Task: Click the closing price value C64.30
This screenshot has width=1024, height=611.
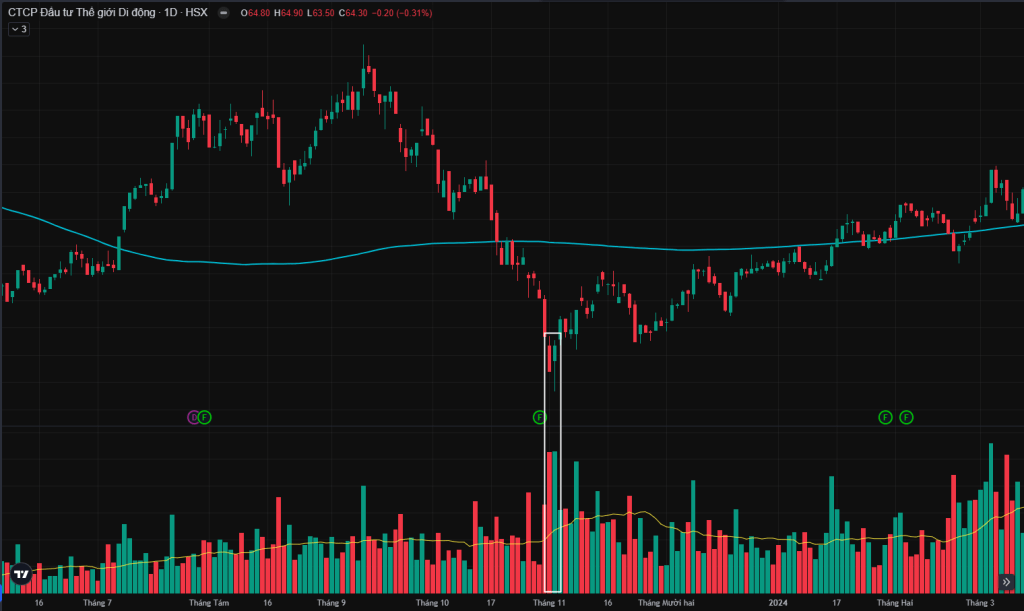Action: coord(353,13)
